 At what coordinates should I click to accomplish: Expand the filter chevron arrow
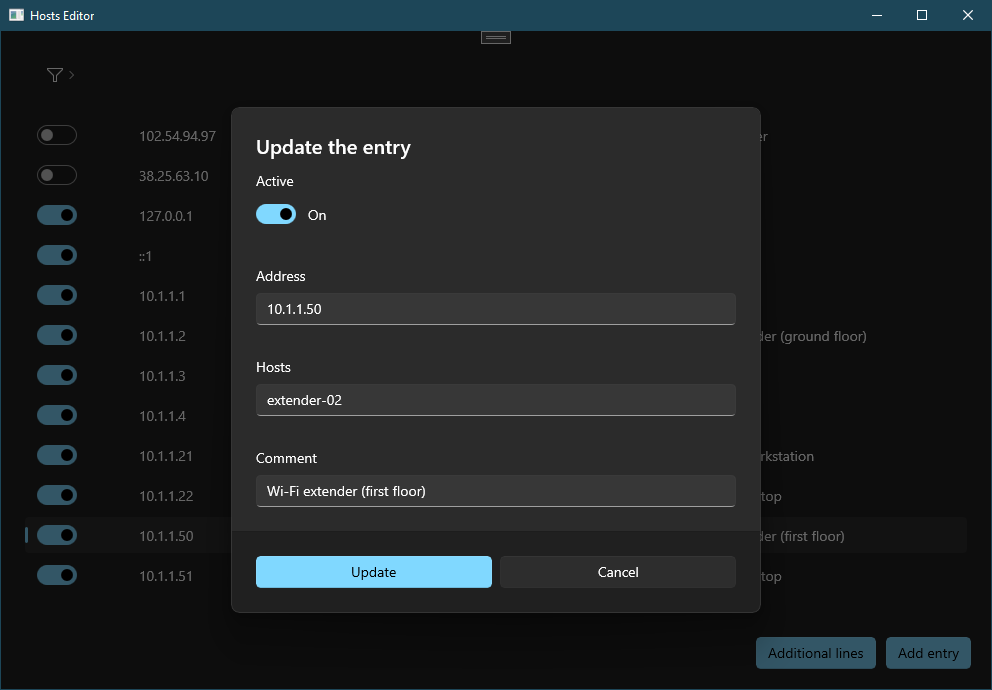71,75
